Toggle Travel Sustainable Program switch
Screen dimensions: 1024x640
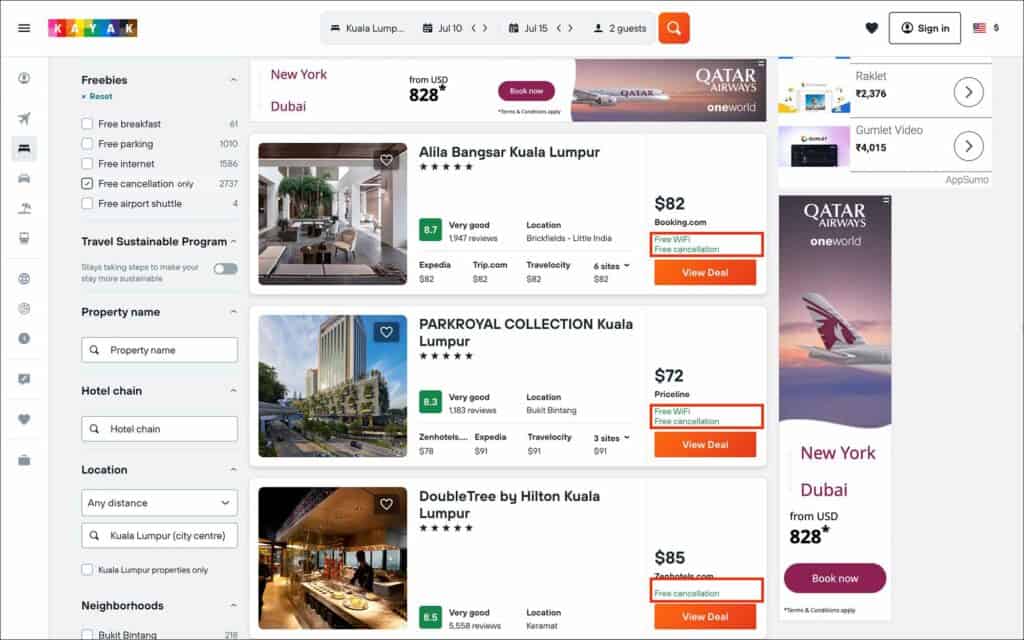(225, 268)
